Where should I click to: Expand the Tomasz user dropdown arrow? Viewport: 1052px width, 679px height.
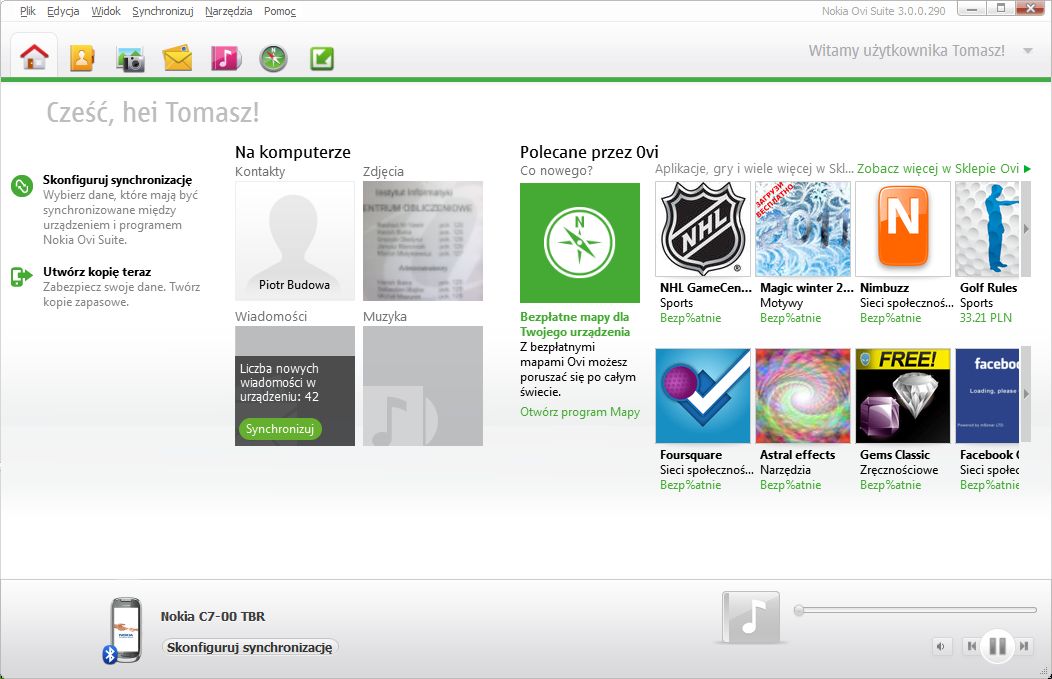coord(1027,51)
